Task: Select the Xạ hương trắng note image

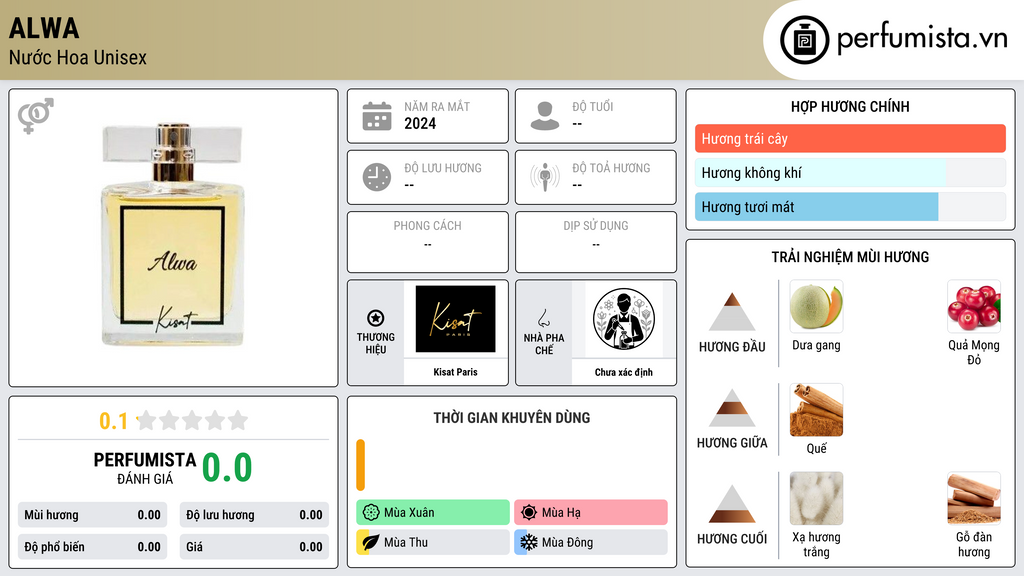Action: pyautogui.click(x=816, y=498)
